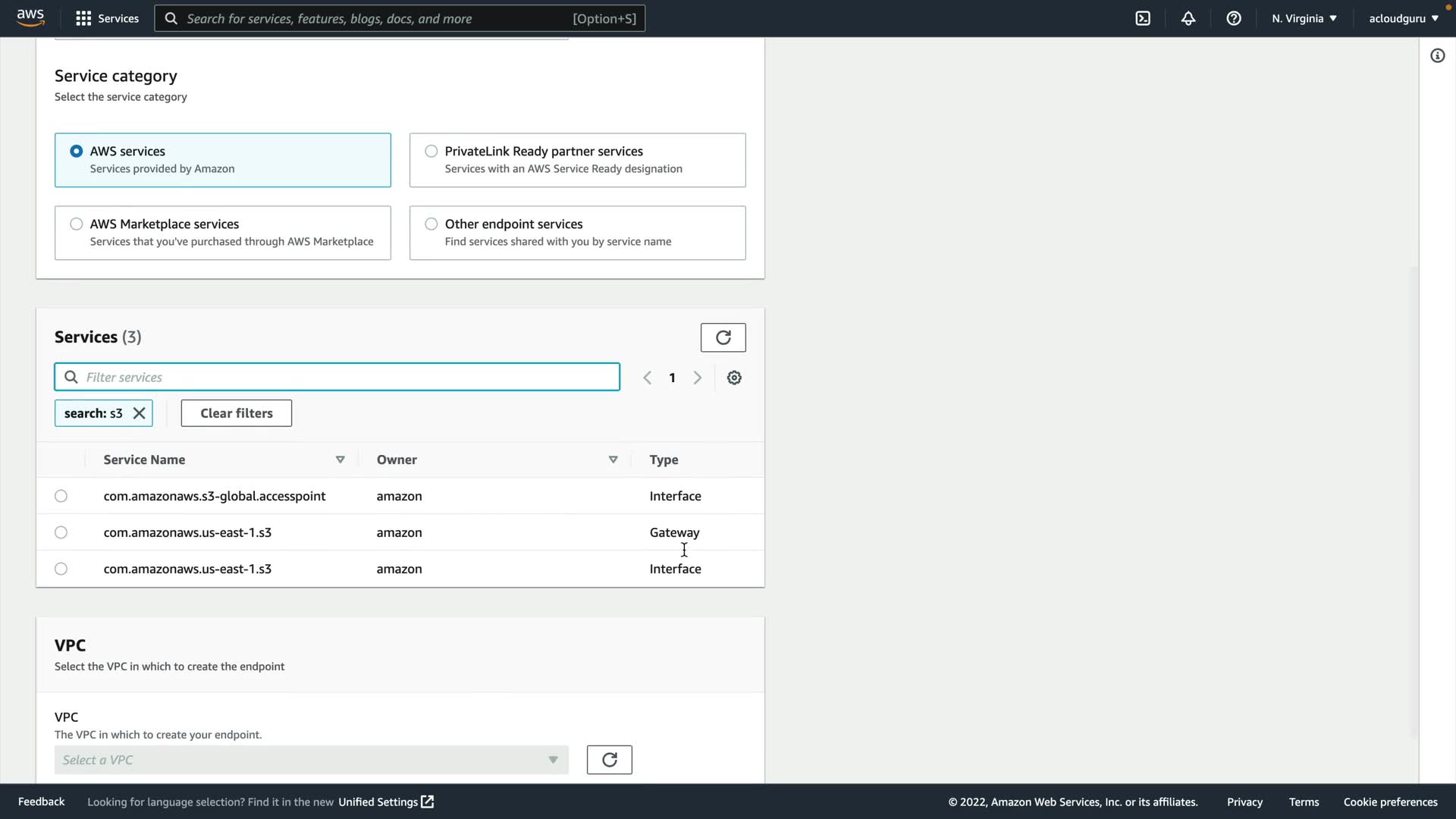Remove the 'search: s3' filter tag

click(139, 413)
